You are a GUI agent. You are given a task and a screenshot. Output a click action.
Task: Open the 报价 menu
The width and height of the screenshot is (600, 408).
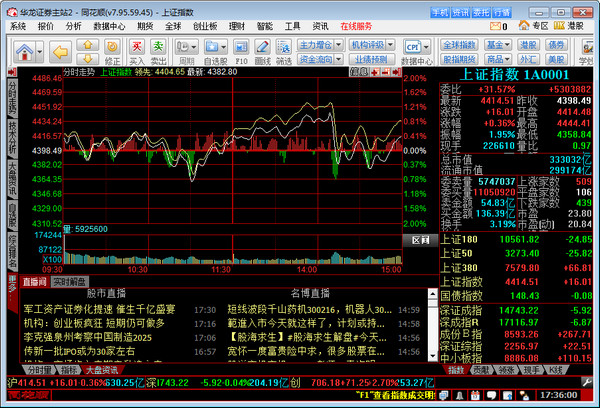click(x=46, y=26)
